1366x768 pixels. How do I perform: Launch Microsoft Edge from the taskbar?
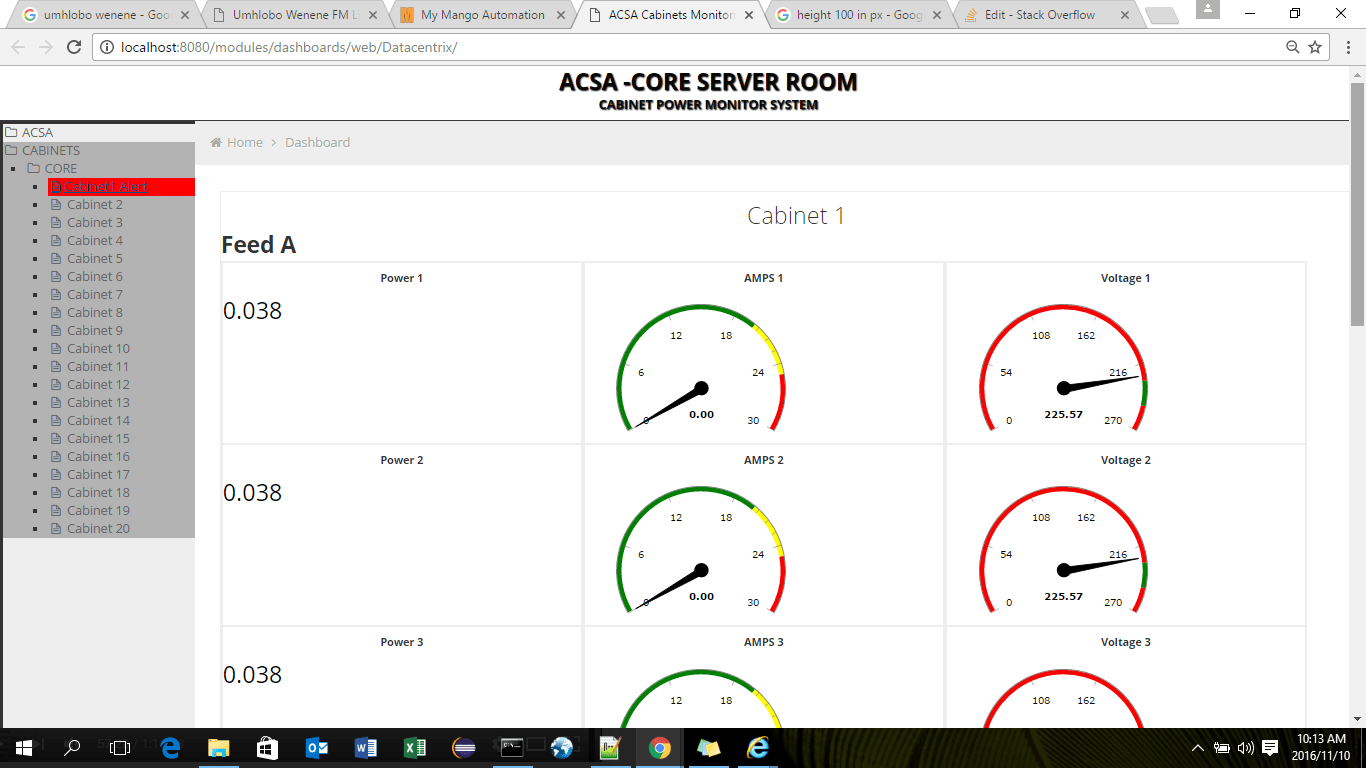click(169, 747)
